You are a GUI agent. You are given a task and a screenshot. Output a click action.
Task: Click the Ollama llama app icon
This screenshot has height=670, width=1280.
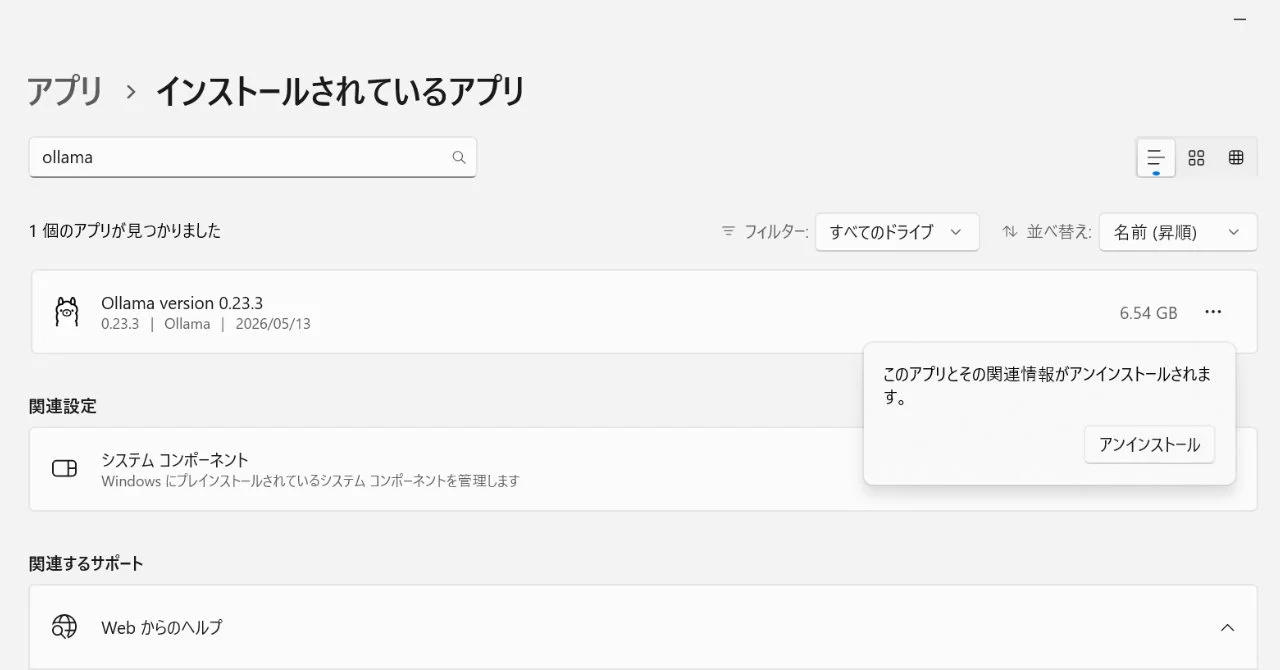click(66, 312)
